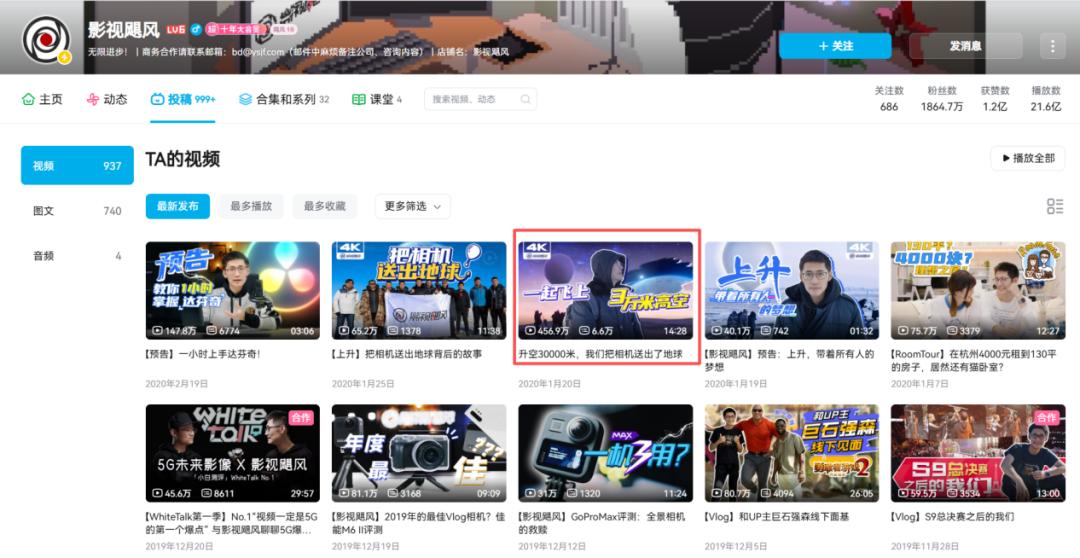Click title 2019年的最佳Vlog相机？佳能M6 II评测
This screenshot has width=1080, height=558.
tap(418, 523)
